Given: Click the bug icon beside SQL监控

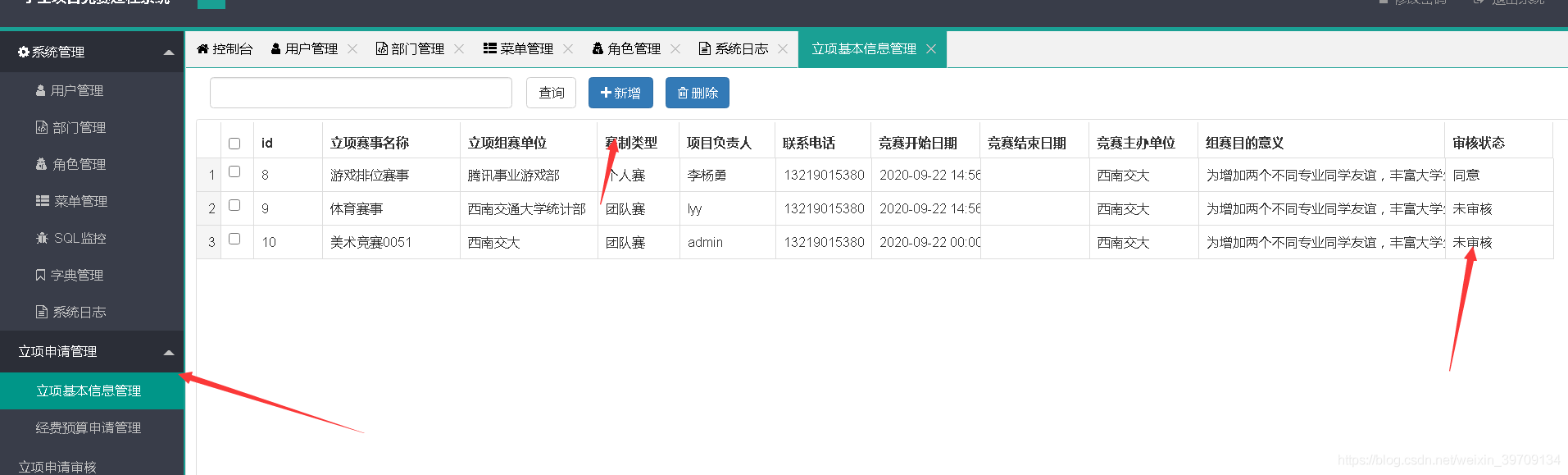Looking at the screenshot, I should point(43,238).
